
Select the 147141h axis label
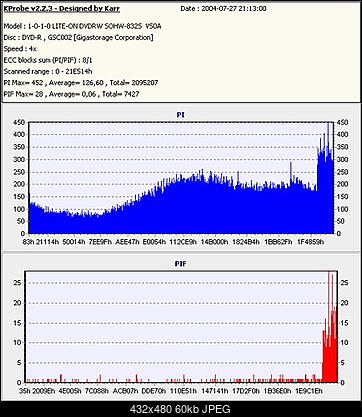[215, 391]
